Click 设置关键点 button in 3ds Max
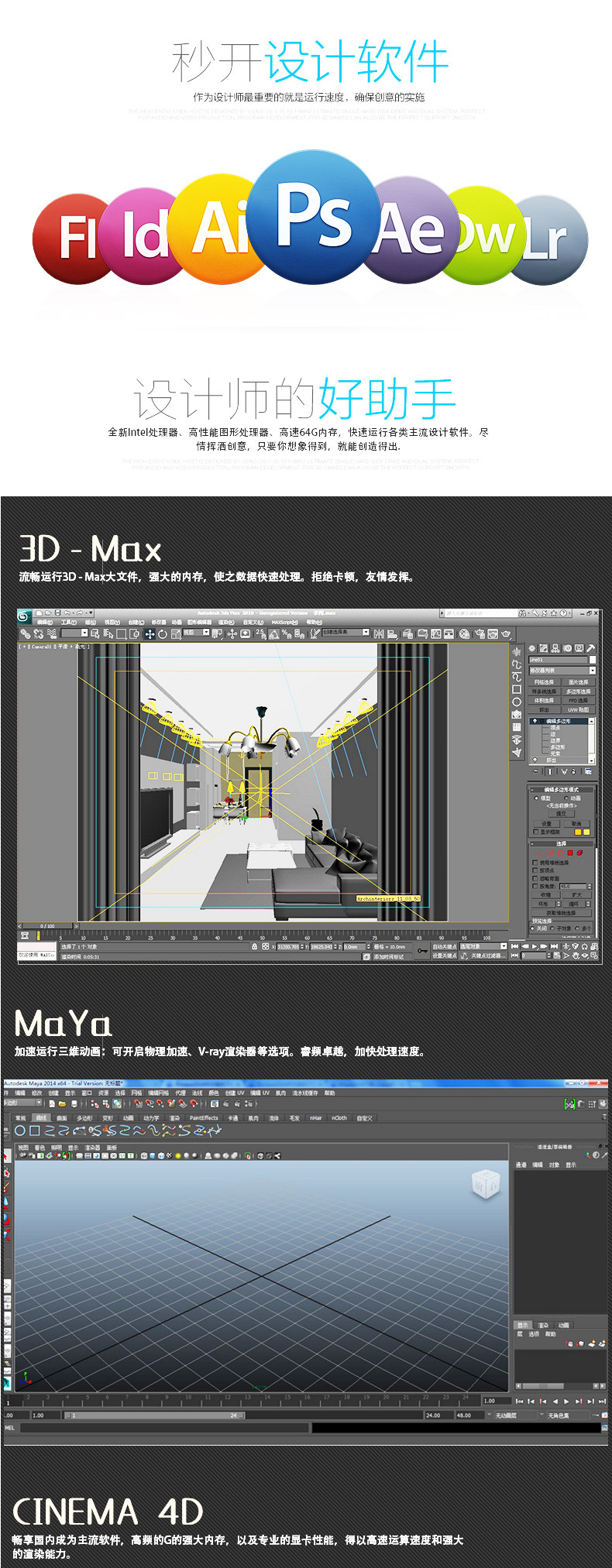This screenshot has height=1568, width=612. point(445,956)
